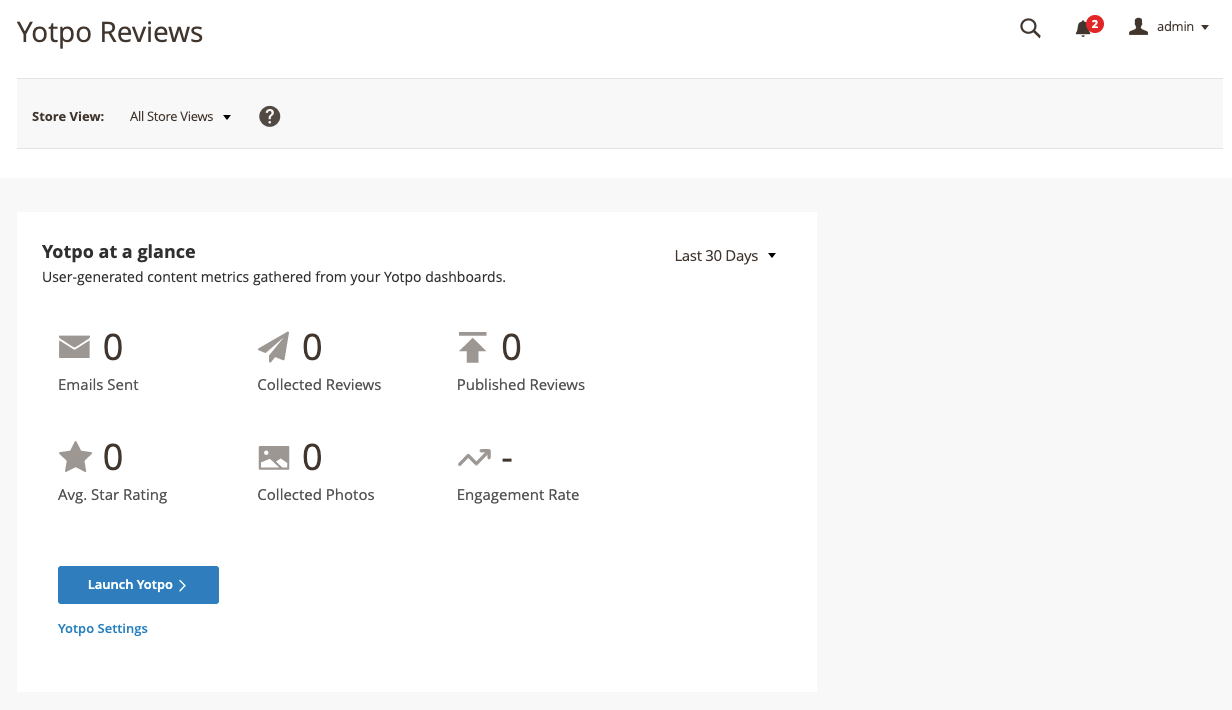Screen dimensions: 1232x710
Task: Click the Engagement Rate dash value
Action: (507, 459)
